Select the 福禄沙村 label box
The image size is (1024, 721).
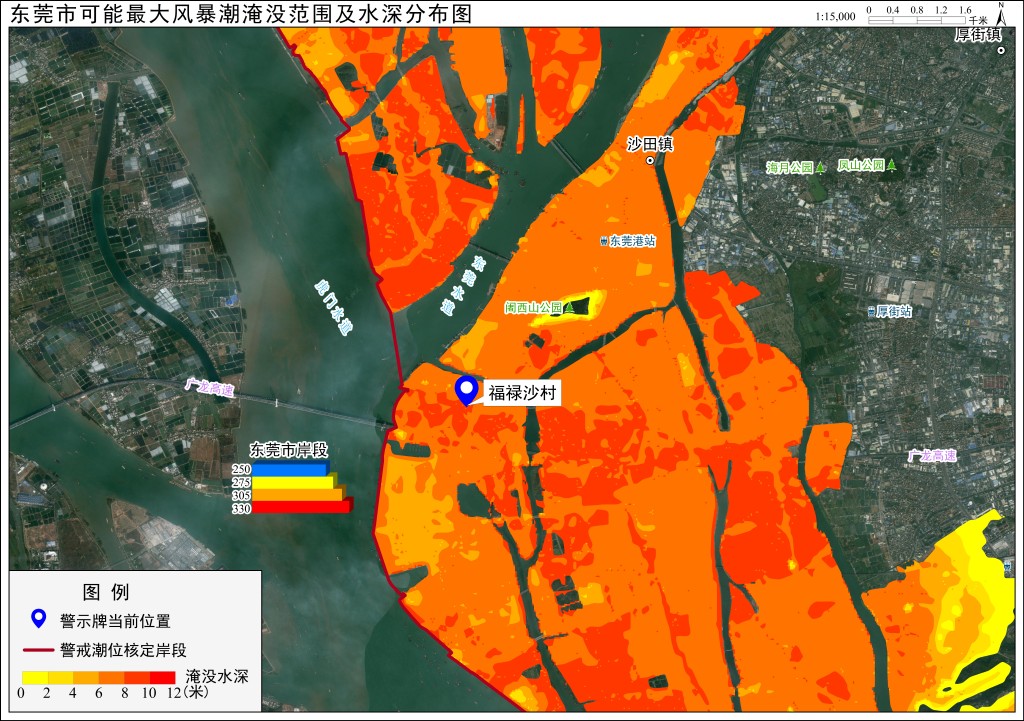coord(522,393)
